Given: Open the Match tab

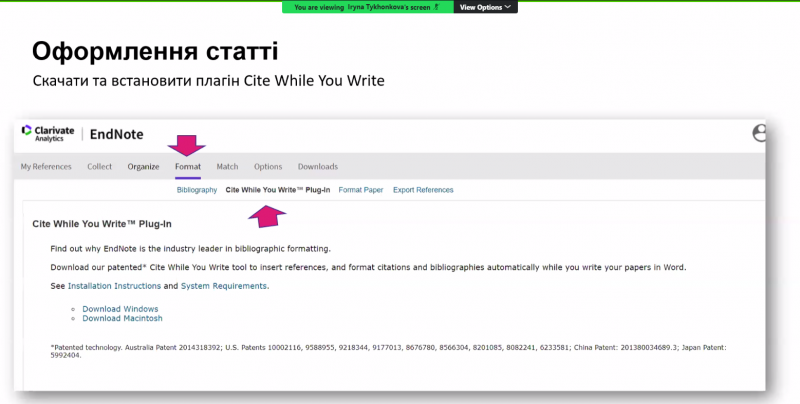Looking at the screenshot, I should (227, 166).
